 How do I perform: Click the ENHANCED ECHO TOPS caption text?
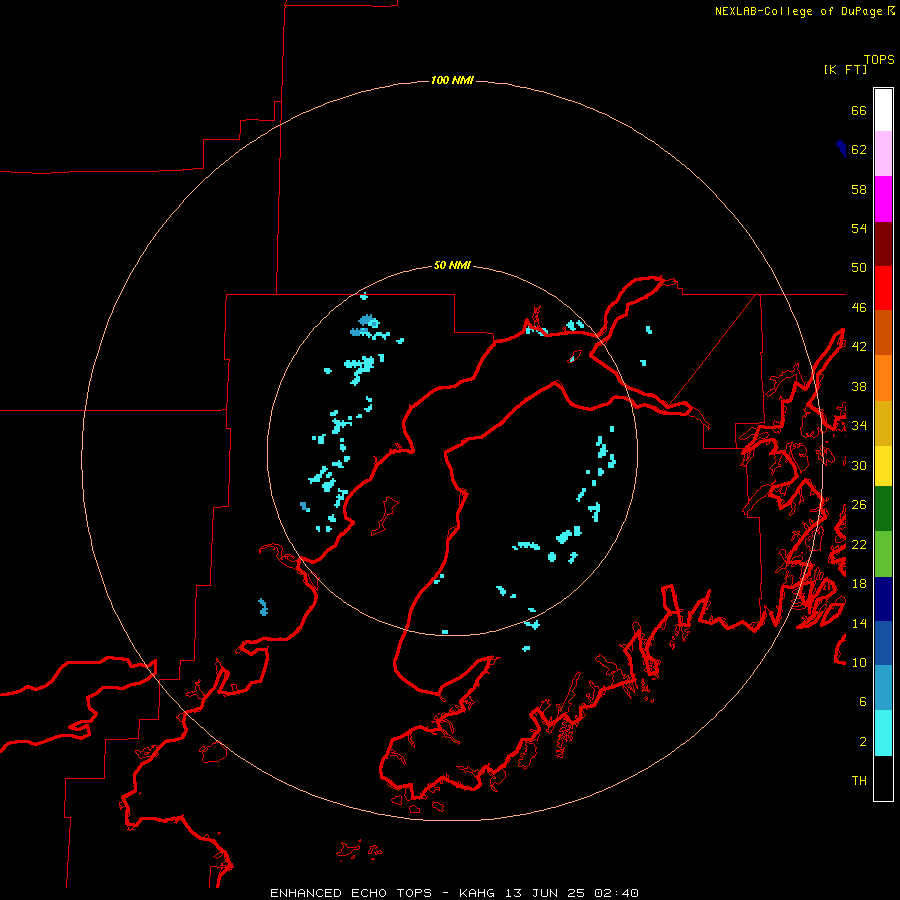[x=351, y=893]
